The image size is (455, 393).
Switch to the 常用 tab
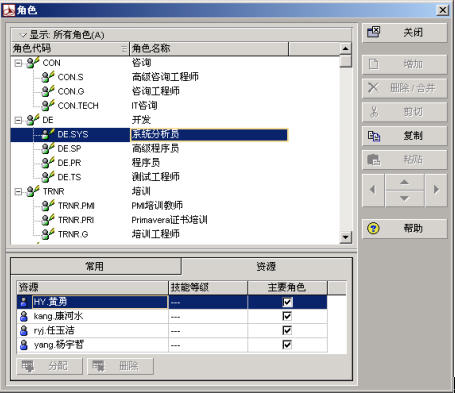point(96,266)
